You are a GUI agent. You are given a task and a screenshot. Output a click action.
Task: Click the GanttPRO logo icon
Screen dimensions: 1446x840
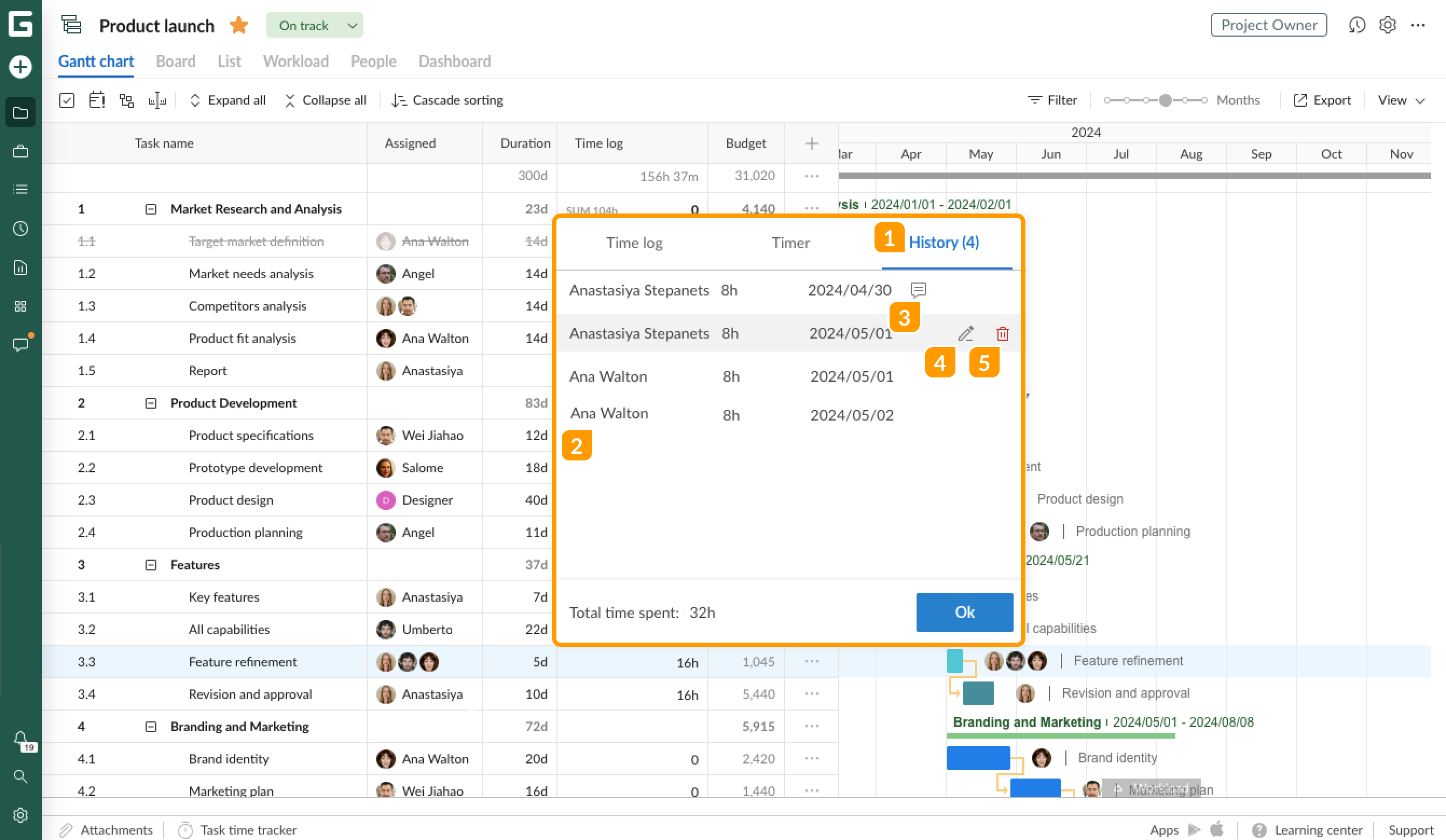coord(20,24)
